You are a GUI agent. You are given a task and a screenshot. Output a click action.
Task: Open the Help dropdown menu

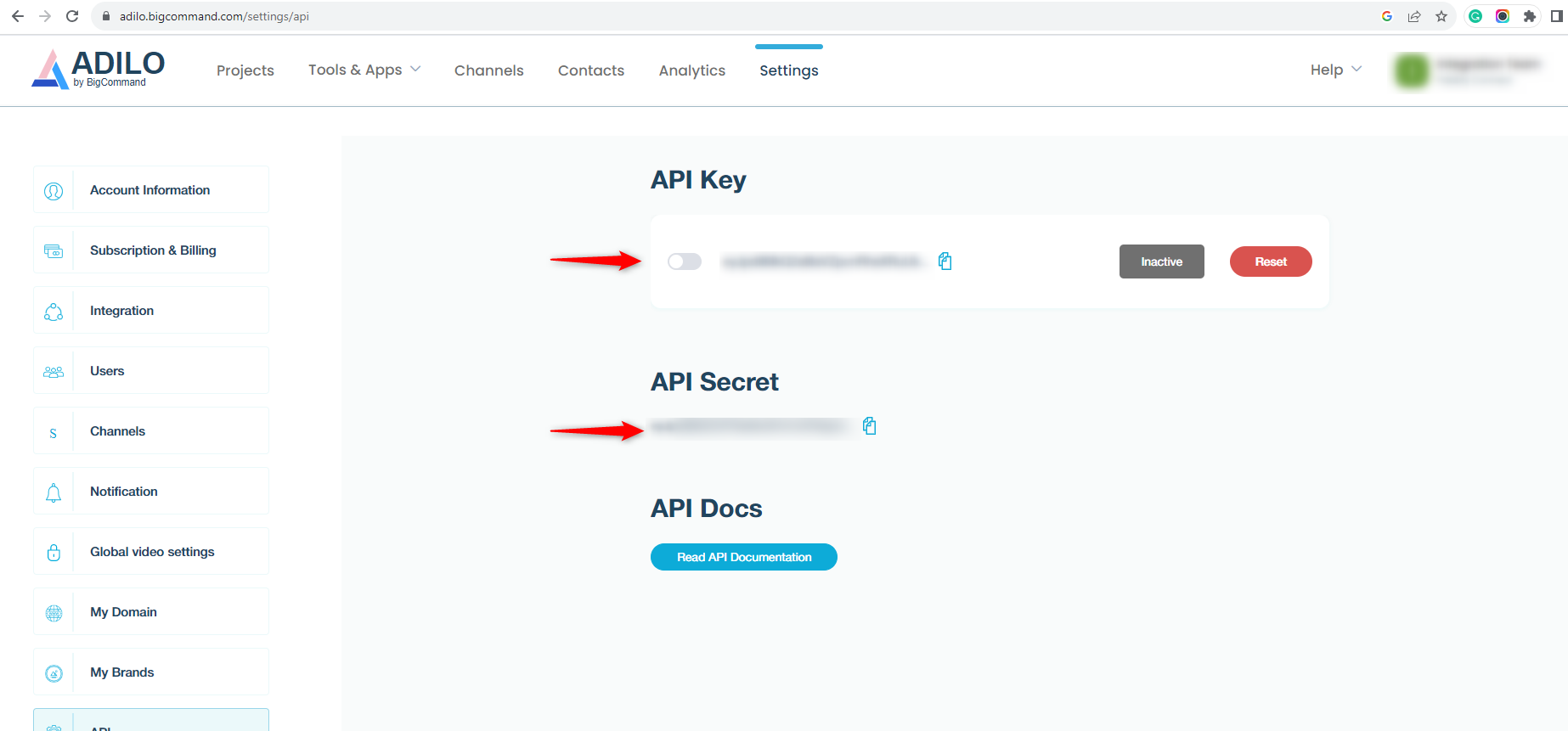pyautogui.click(x=1335, y=70)
